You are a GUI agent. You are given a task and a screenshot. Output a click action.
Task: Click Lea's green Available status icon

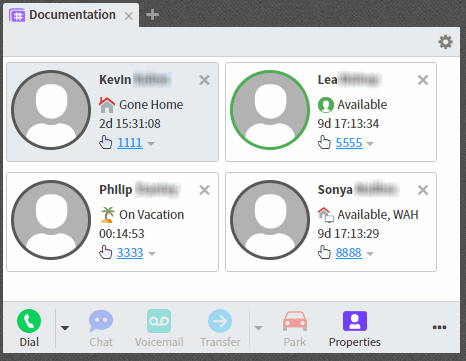point(326,105)
